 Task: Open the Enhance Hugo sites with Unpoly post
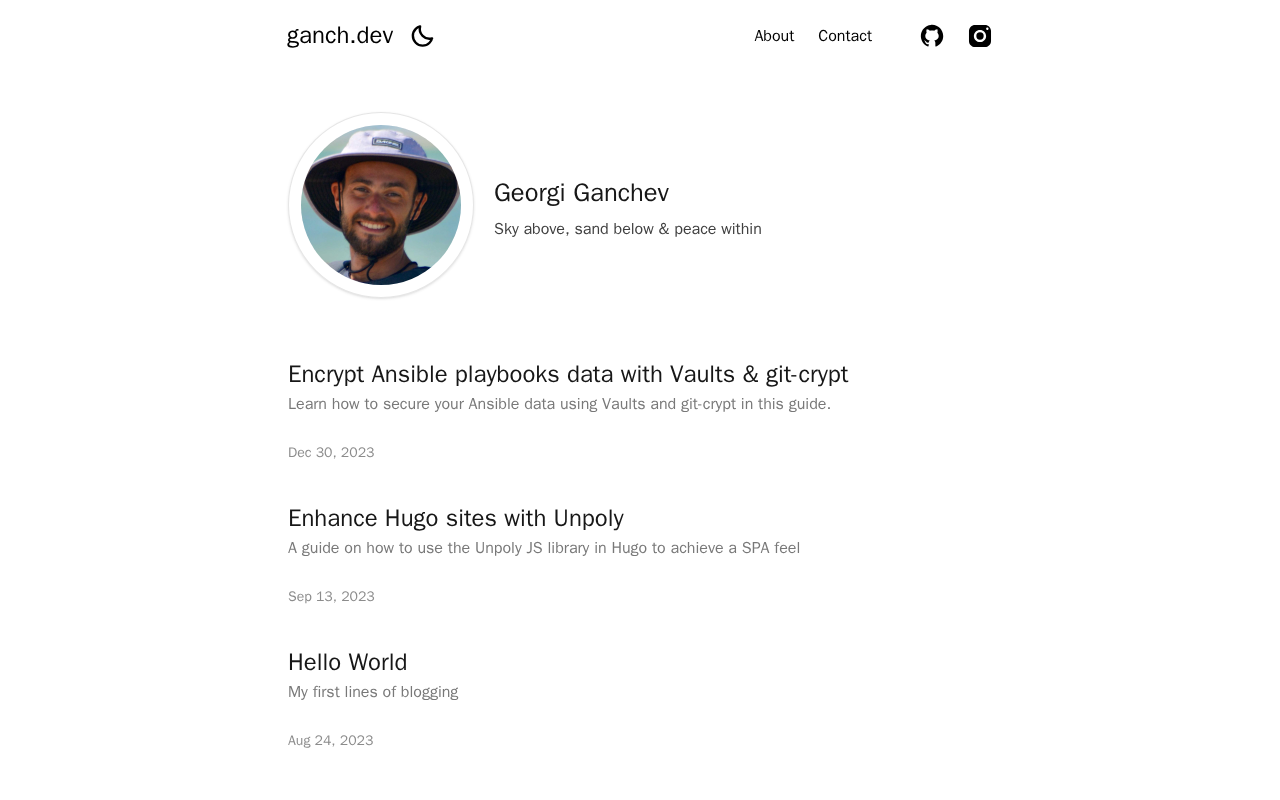click(456, 518)
